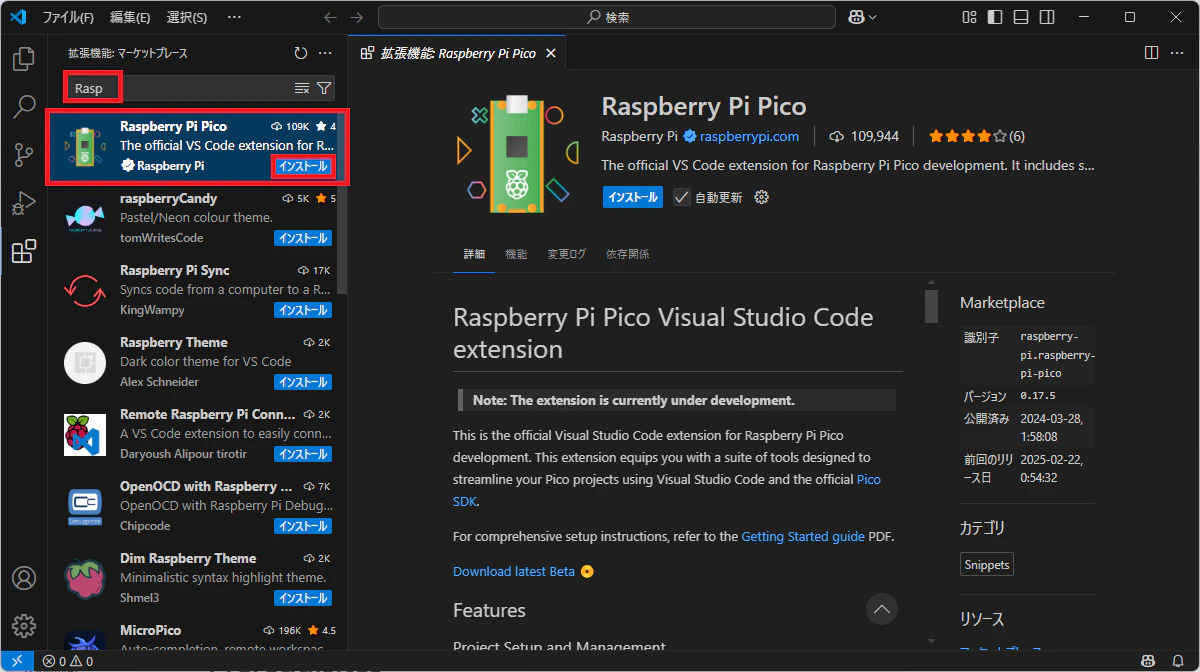Split the editor to the right

pyautogui.click(x=1151, y=53)
